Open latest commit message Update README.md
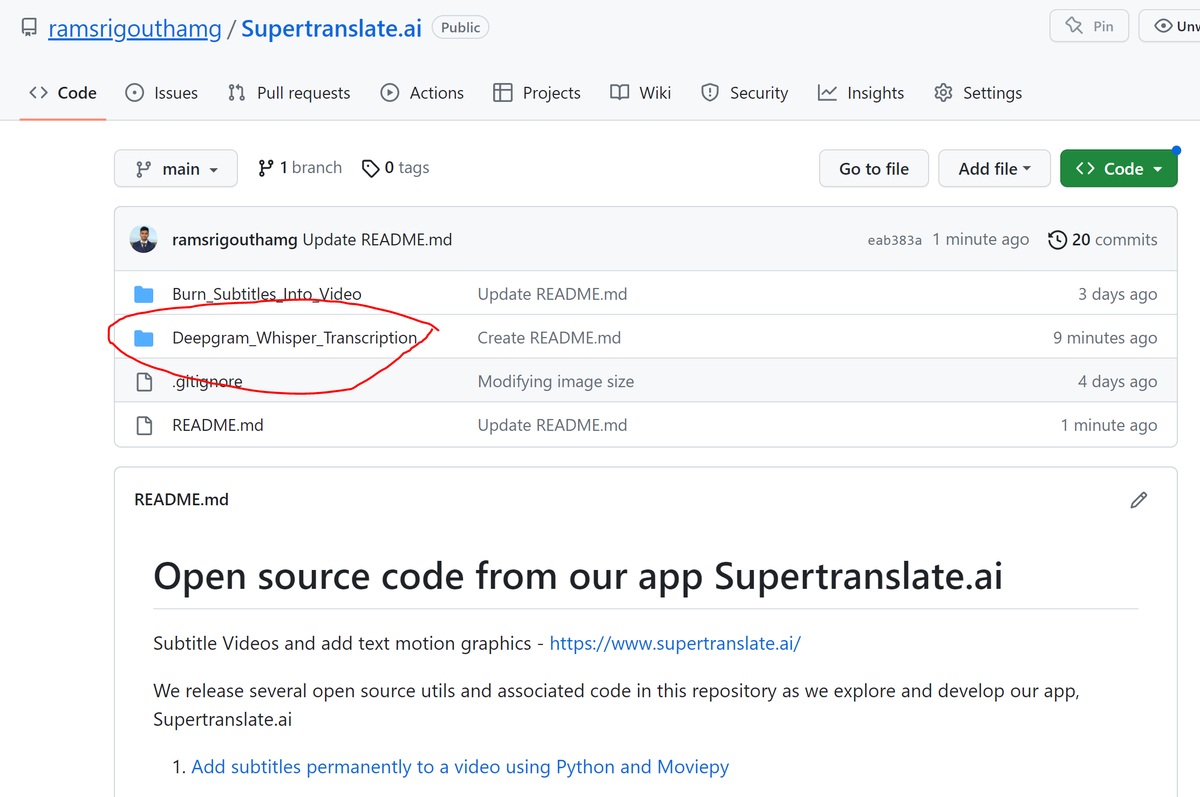This screenshot has height=797, width=1200. pos(378,240)
